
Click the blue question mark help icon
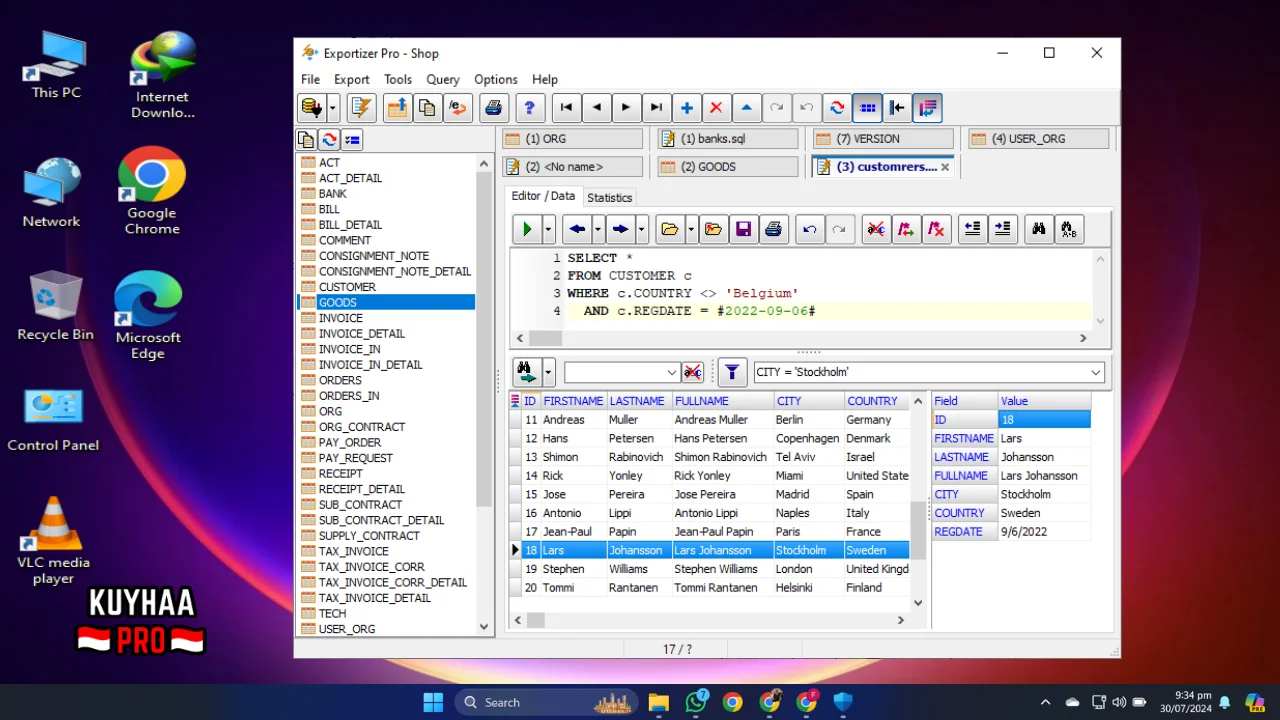pyautogui.click(x=530, y=108)
